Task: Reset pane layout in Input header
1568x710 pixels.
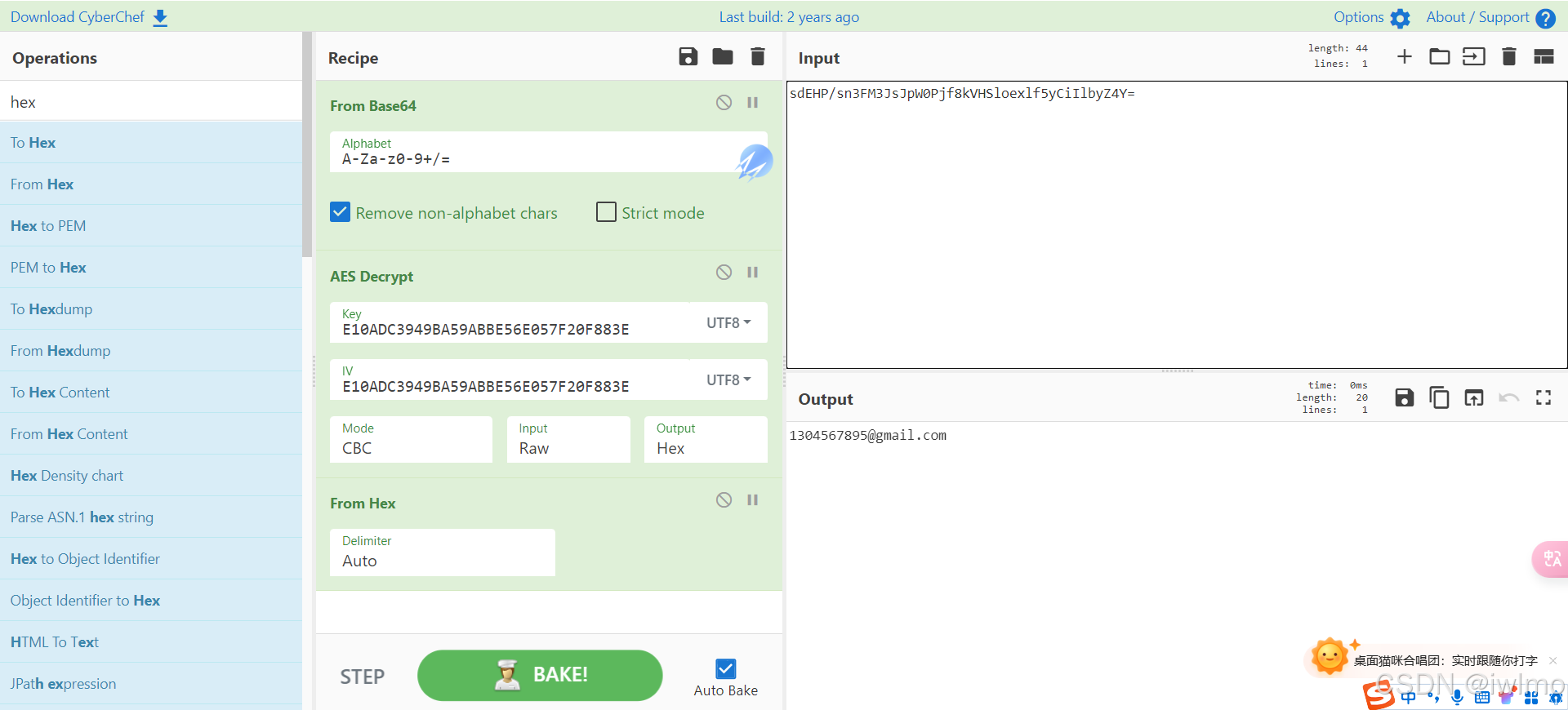Action: click(1543, 56)
